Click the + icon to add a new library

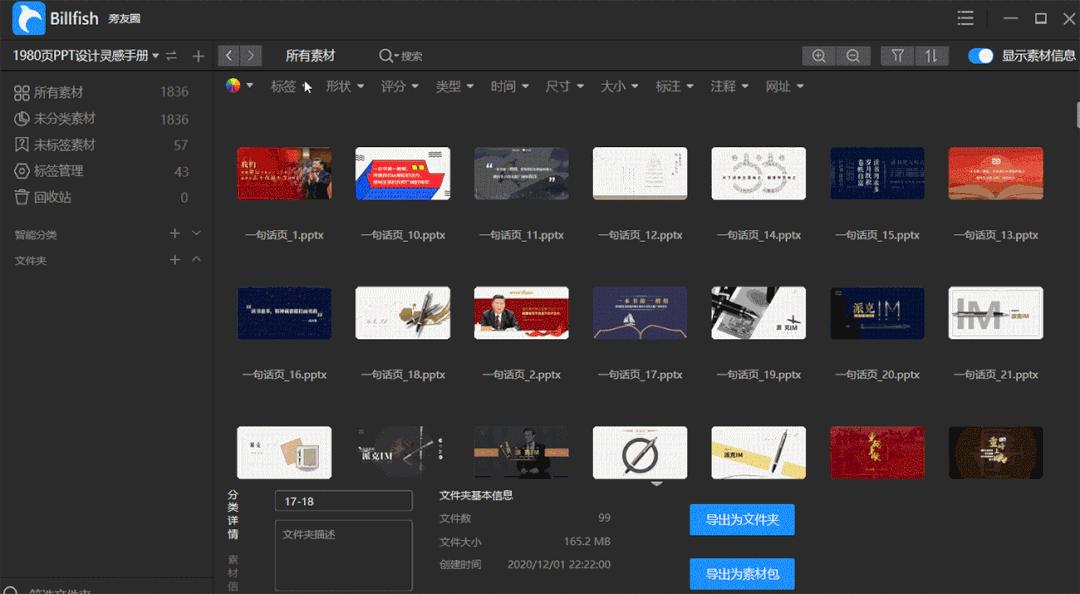click(x=197, y=55)
